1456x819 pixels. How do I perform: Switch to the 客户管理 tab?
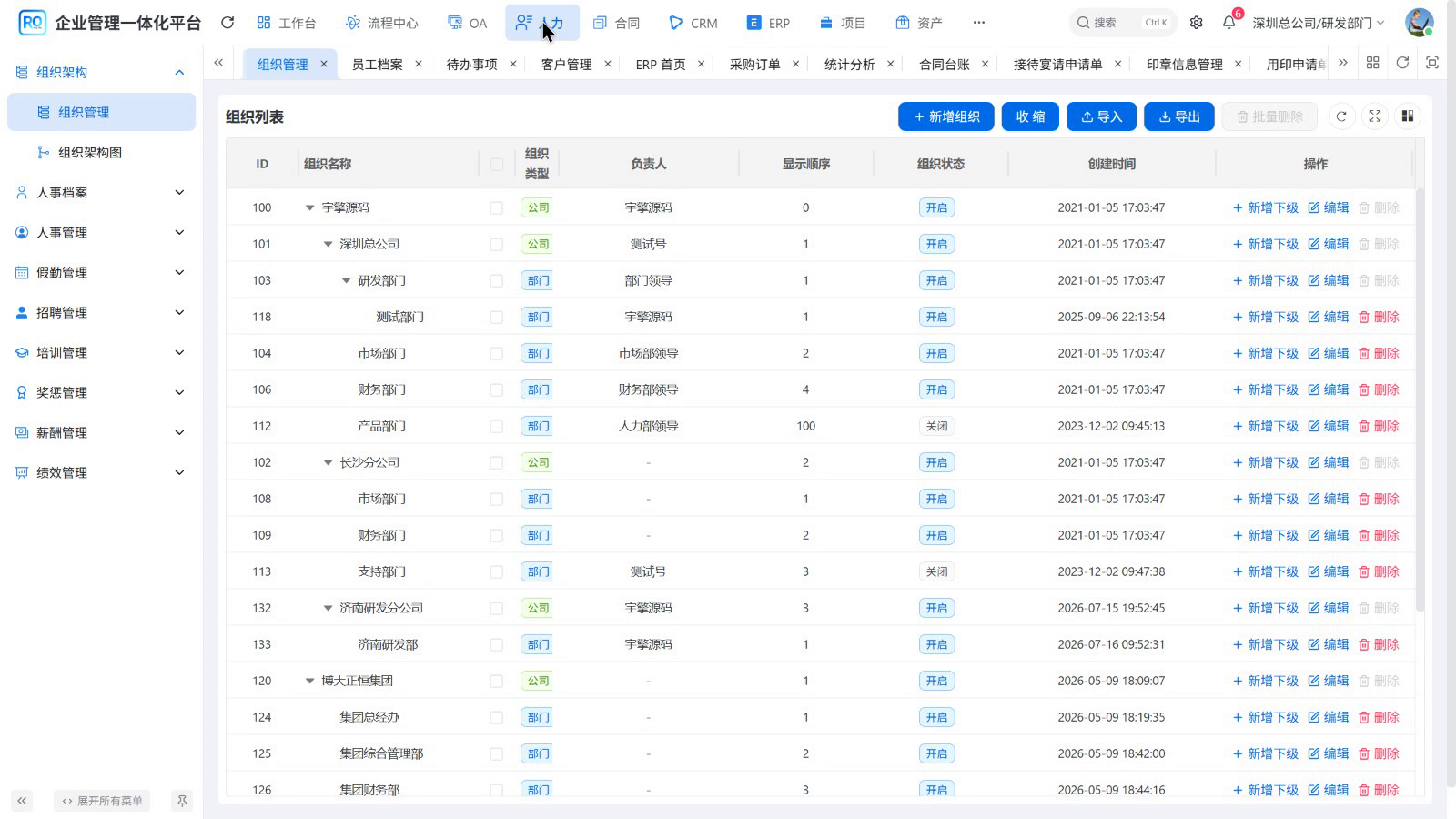pyautogui.click(x=566, y=64)
